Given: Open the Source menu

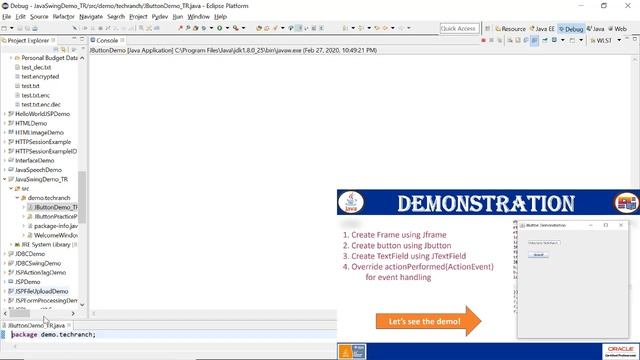Looking at the screenshot, I should (39, 17).
